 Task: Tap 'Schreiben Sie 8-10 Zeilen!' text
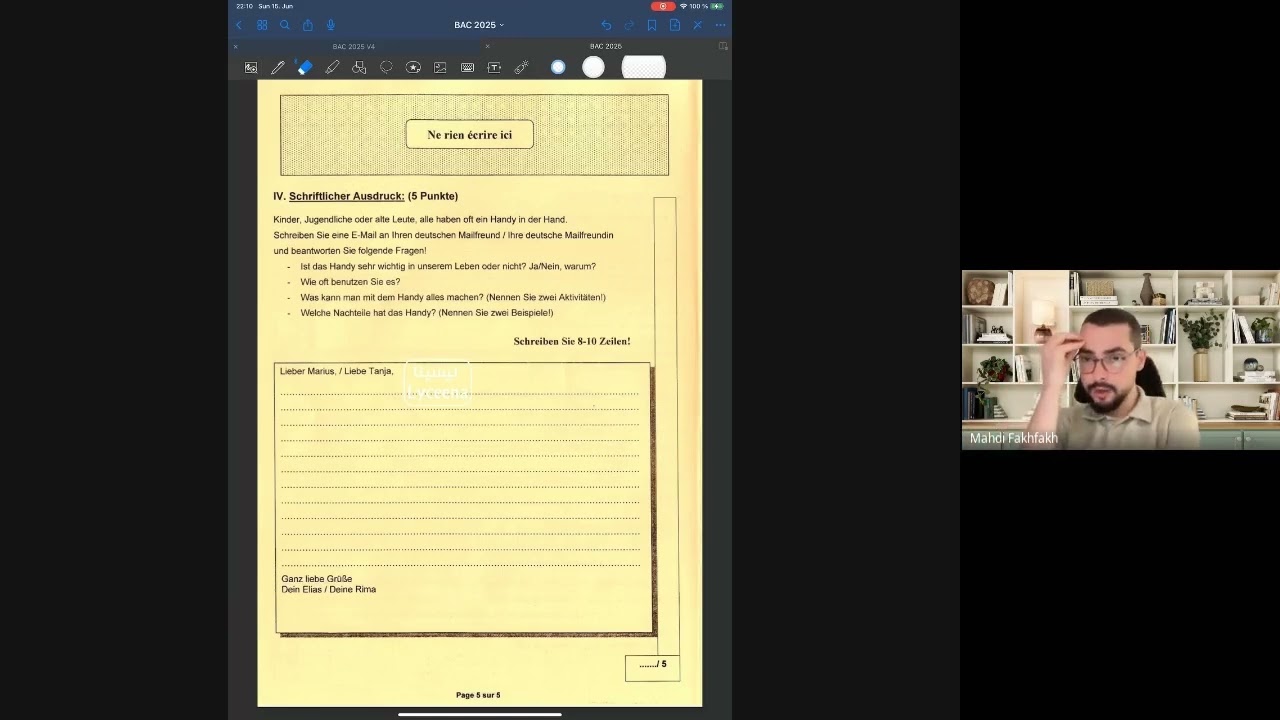pyautogui.click(x=572, y=341)
